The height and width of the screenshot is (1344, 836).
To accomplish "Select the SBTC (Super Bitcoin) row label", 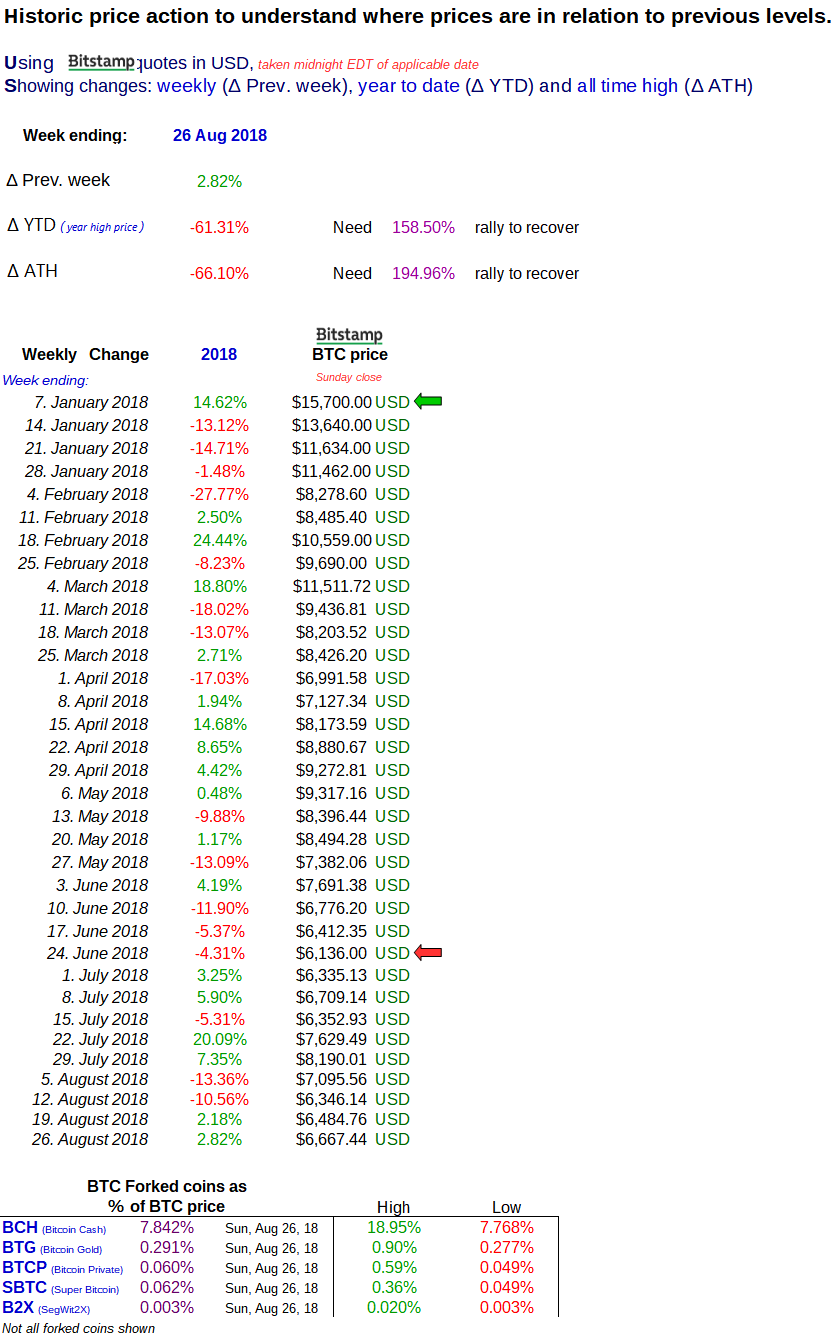I will coord(61,1287).
